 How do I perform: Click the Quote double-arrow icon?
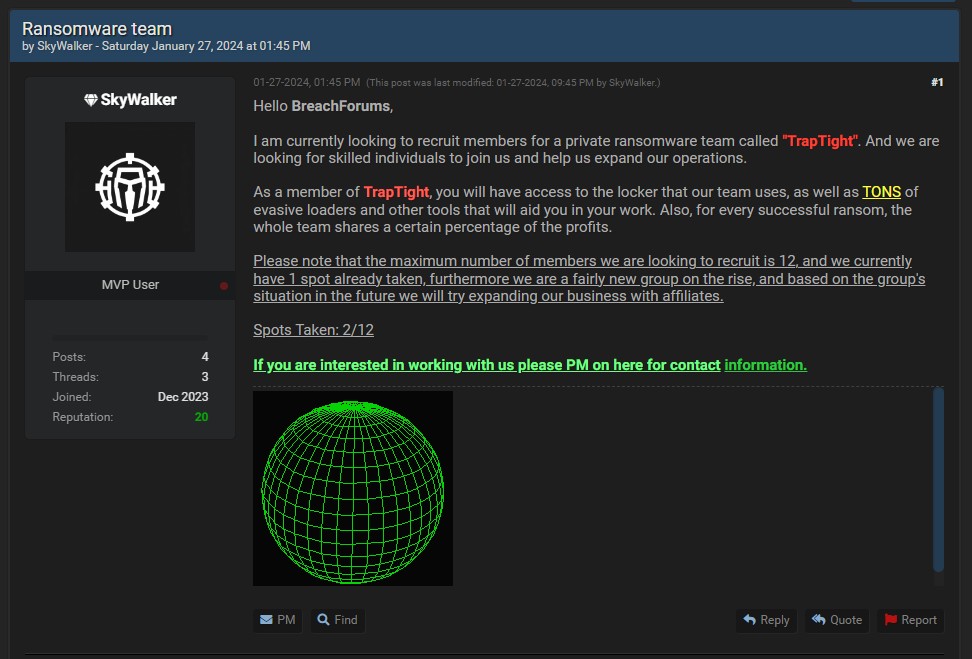(818, 620)
